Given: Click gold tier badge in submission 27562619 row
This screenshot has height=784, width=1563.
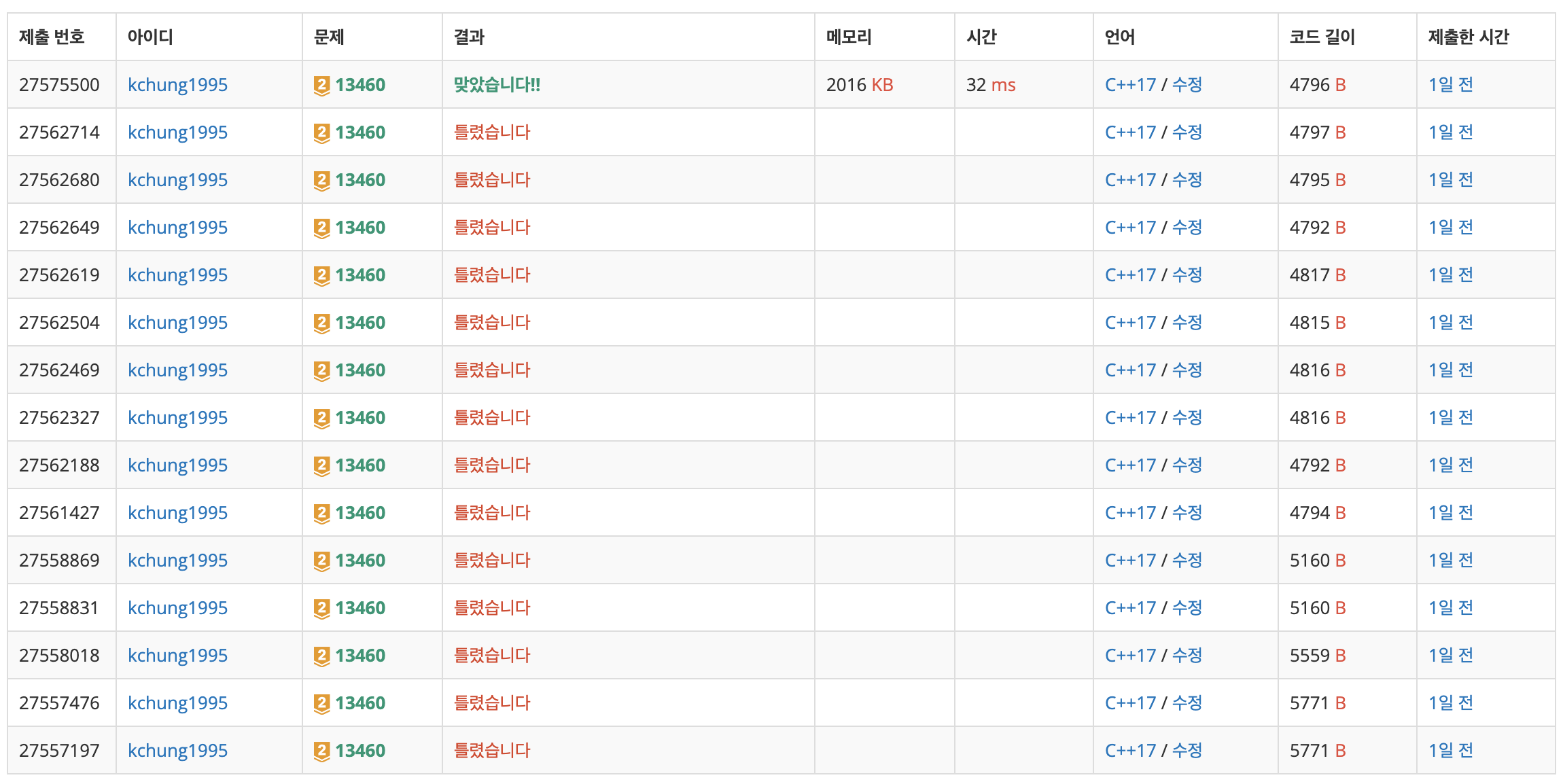Looking at the screenshot, I should (x=321, y=276).
